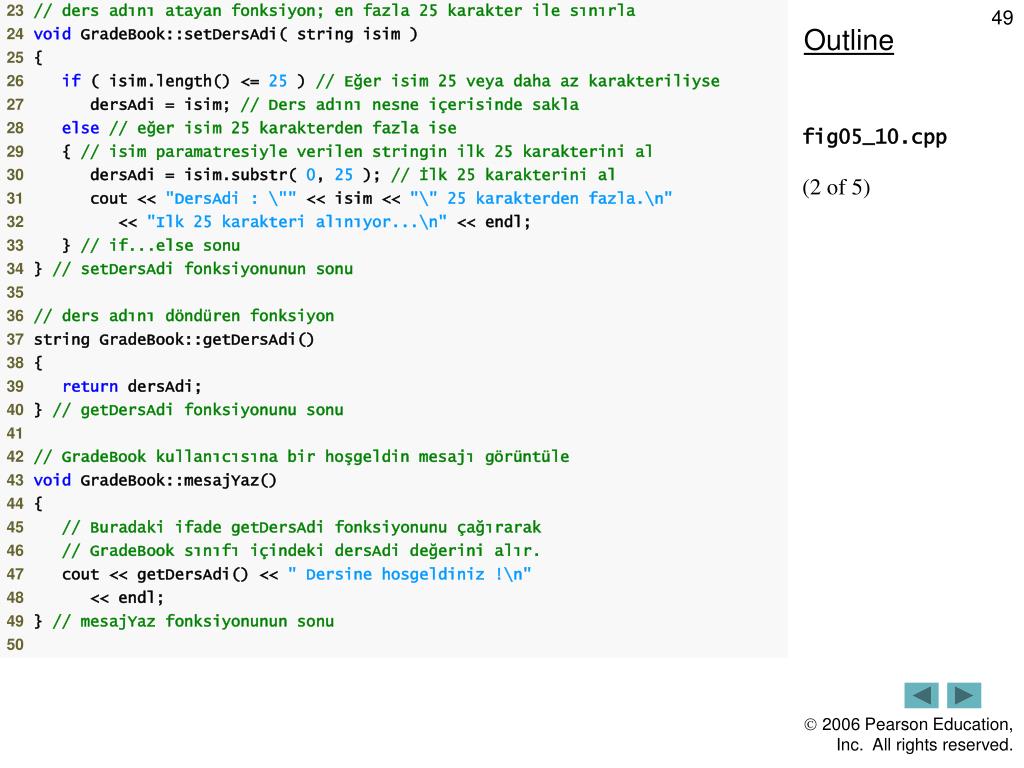Go to the next slide arrow
This screenshot has width=1024, height=768.
pyautogui.click(x=964, y=695)
